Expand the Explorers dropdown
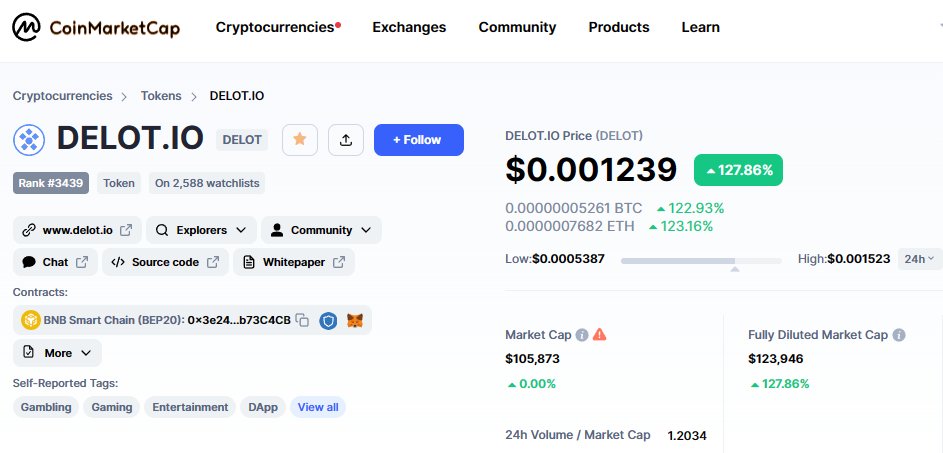The height and width of the screenshot is (453, 943). (201, 230)
